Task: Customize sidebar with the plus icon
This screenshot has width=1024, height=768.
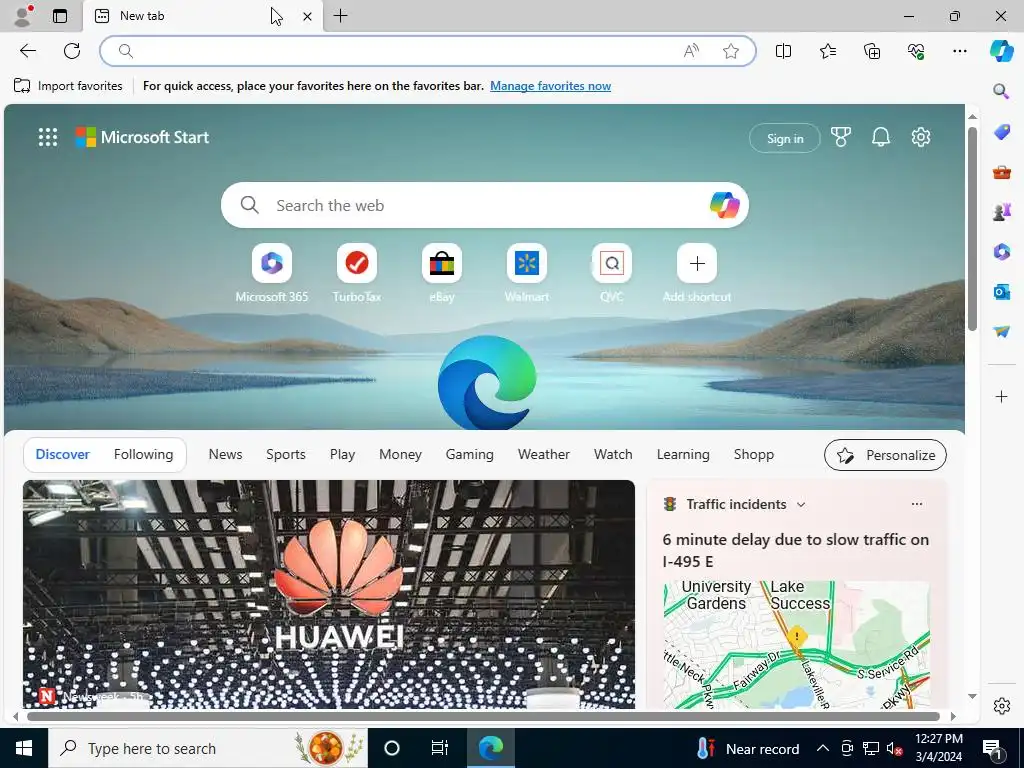Action: click(1001, 396)
